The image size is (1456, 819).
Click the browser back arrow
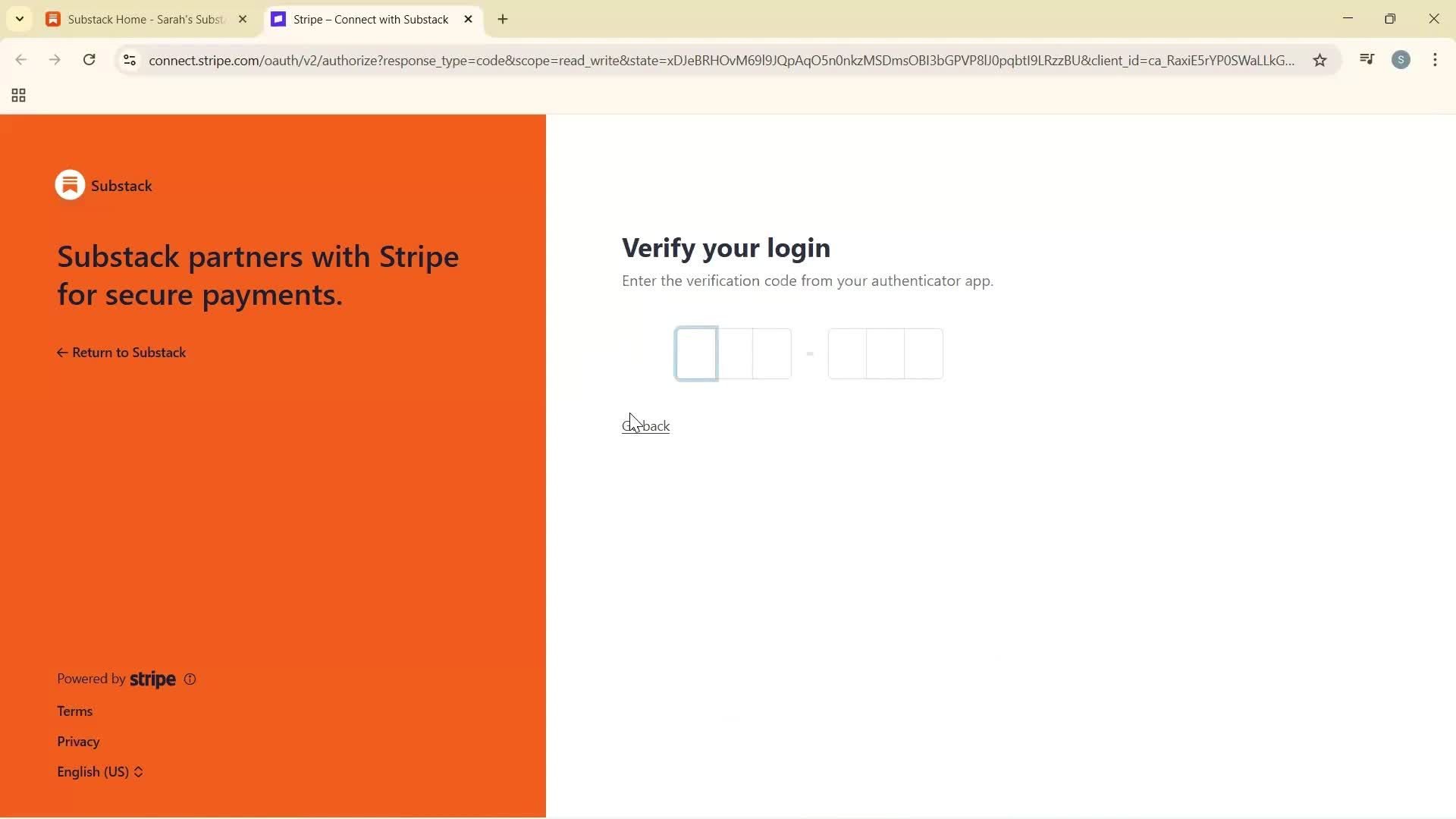click(20, 60)
